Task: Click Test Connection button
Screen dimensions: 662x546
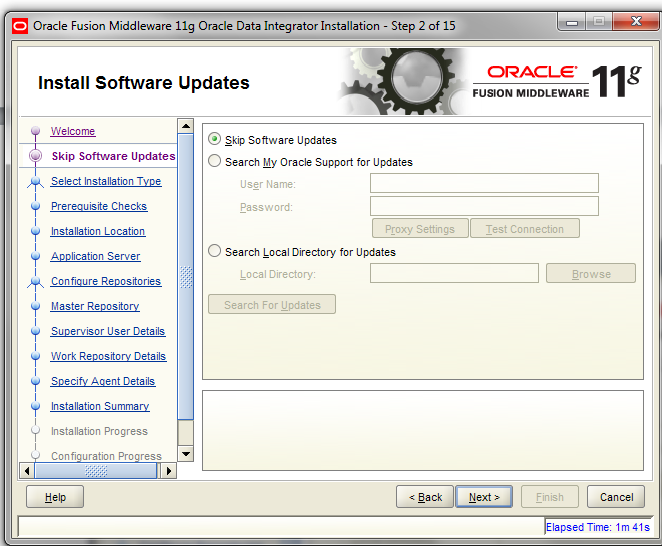Action: [525, 228]
